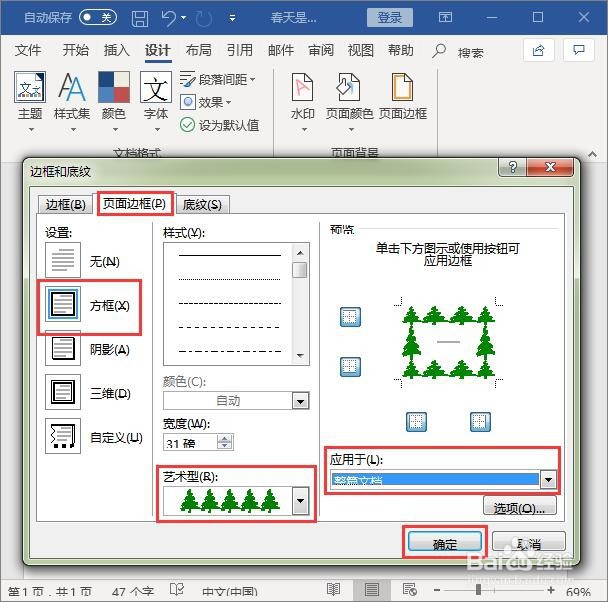This screenshot has height=602, width=608.
Task: Click the Save disk icon
Action: pyautogui.click(x=140, y=18)
